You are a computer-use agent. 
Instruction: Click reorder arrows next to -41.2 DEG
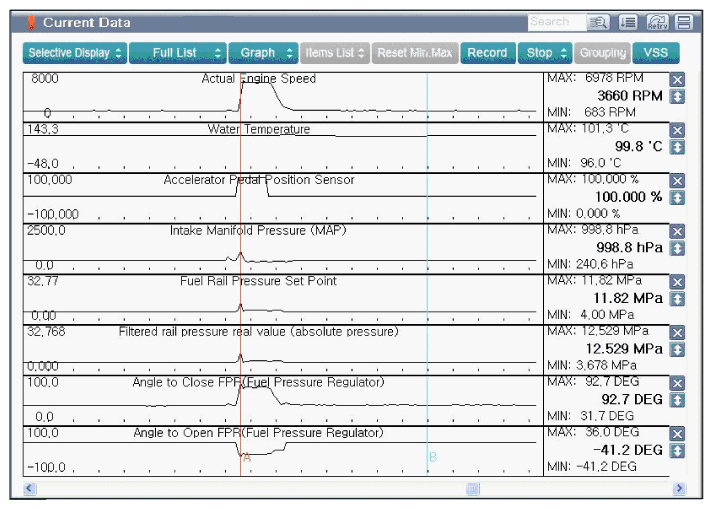point(677,450)
